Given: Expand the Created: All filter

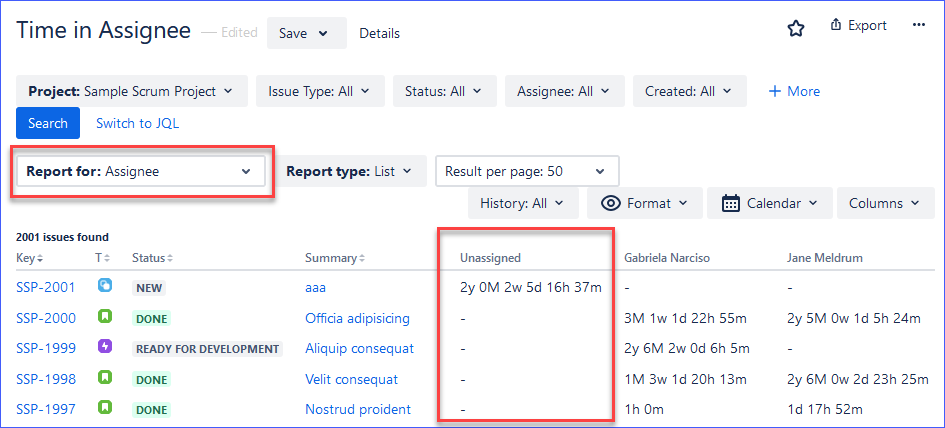Looking at the screenshot, I should click(689, 91).
